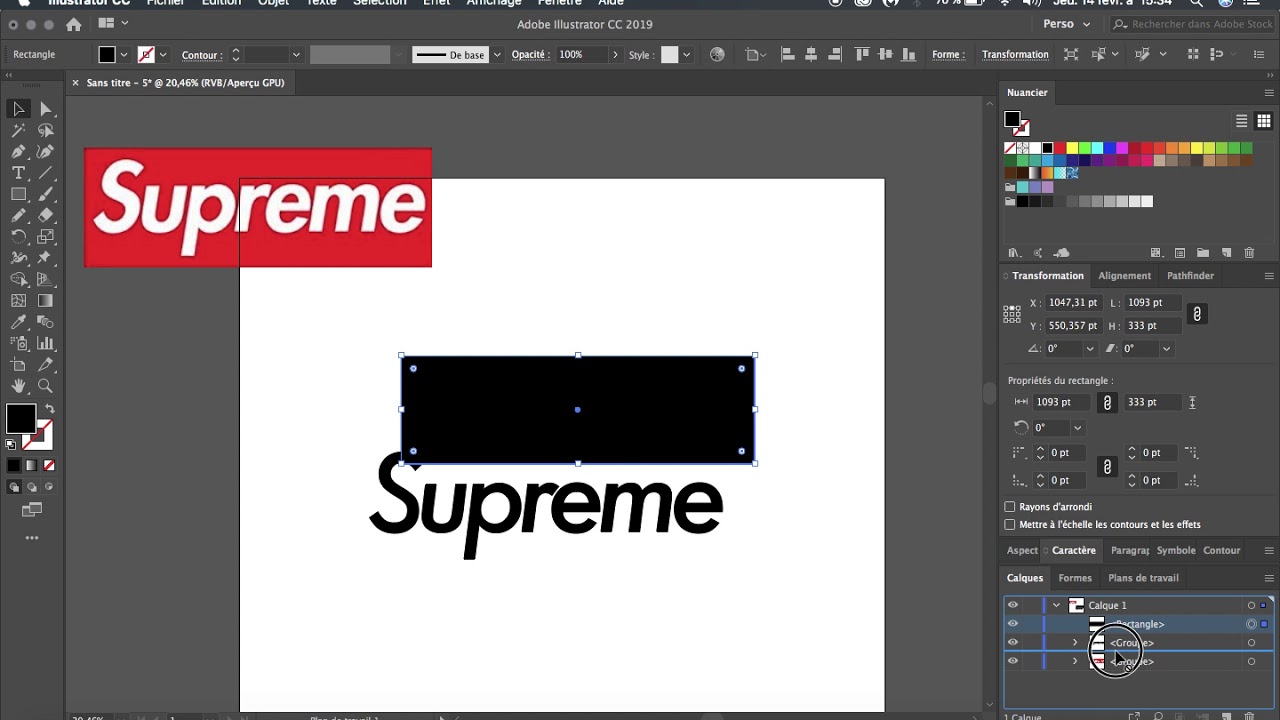Switch to the Plans de travail tab
1280x720 pixels.
click(1143, 578)
